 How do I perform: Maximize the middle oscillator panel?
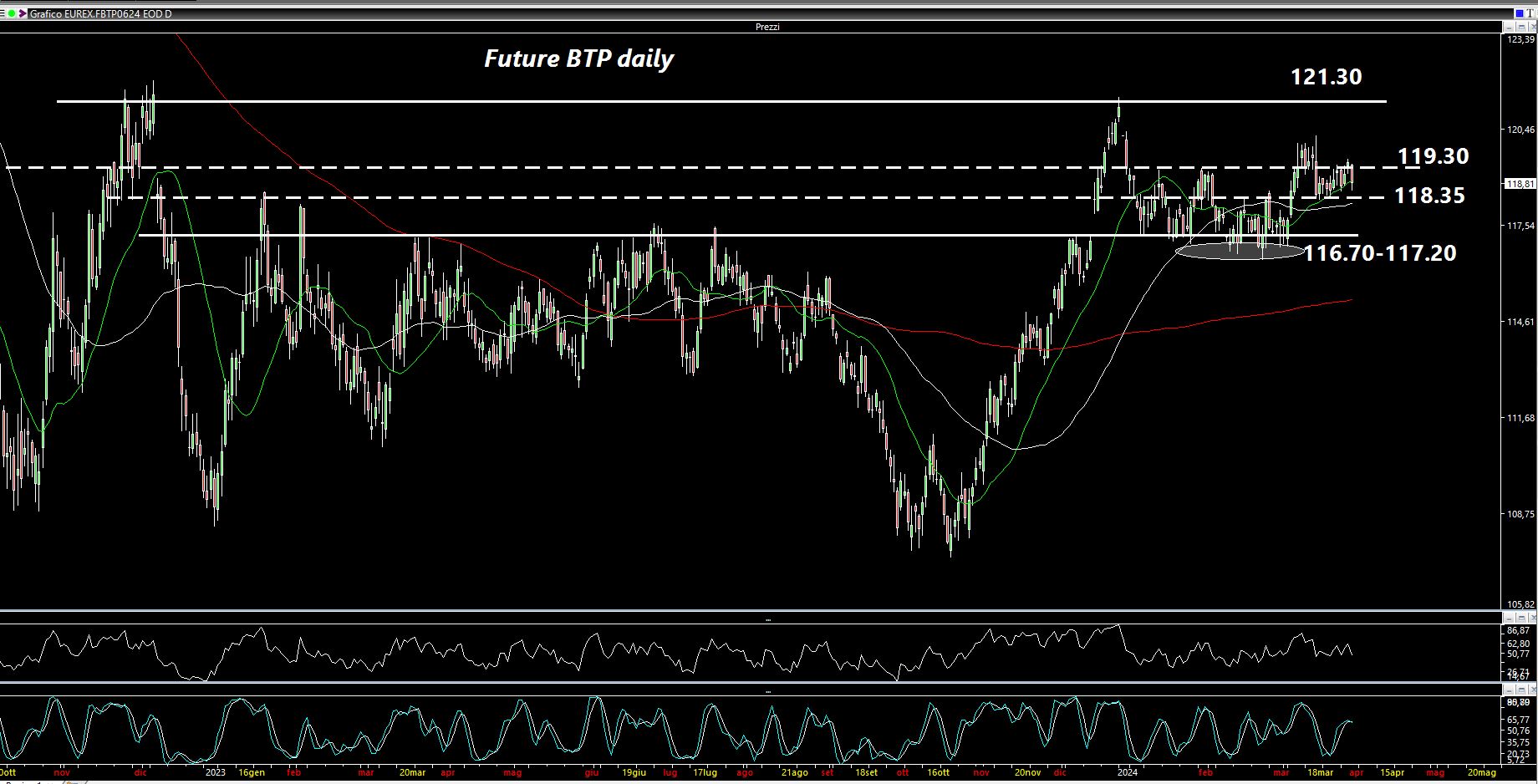(1520, 619)
